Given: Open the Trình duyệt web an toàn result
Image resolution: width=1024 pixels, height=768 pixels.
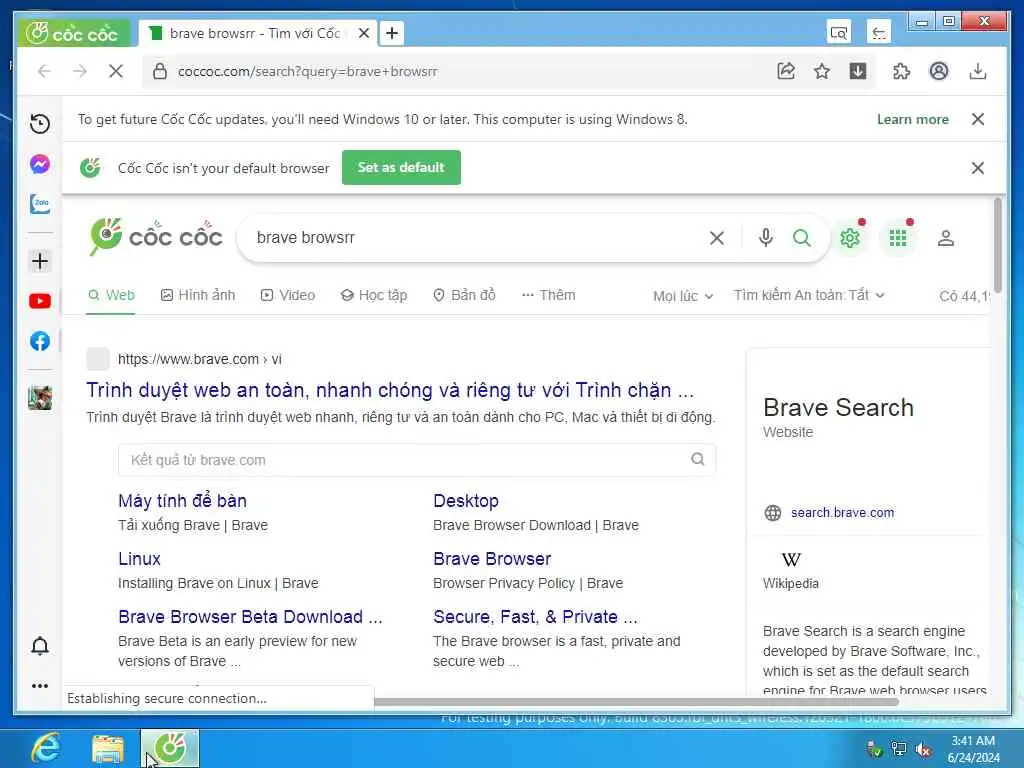Looking at the screenshot, I should (x=390, y=390).
